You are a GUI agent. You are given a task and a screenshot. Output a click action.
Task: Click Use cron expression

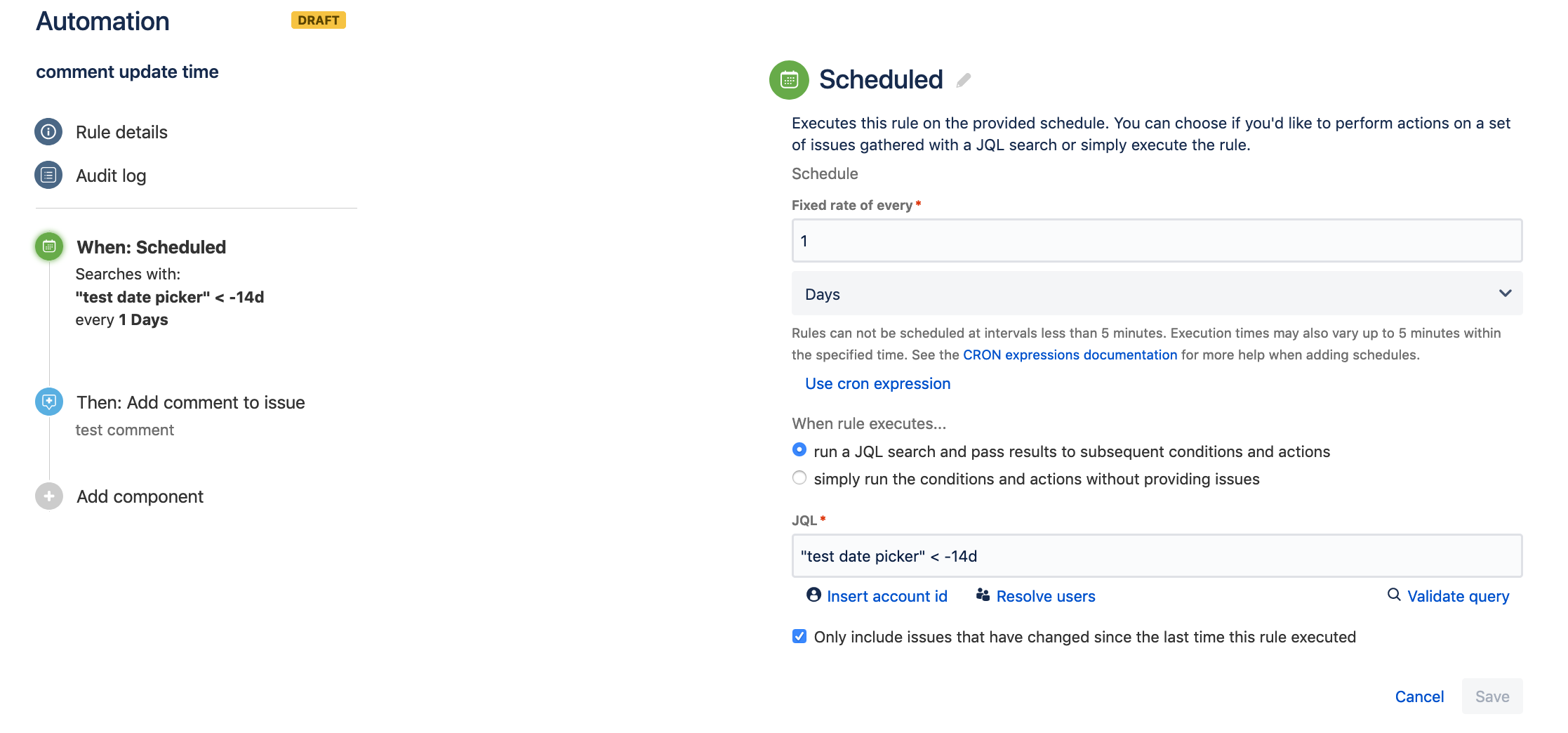click(x=877, y=383)
